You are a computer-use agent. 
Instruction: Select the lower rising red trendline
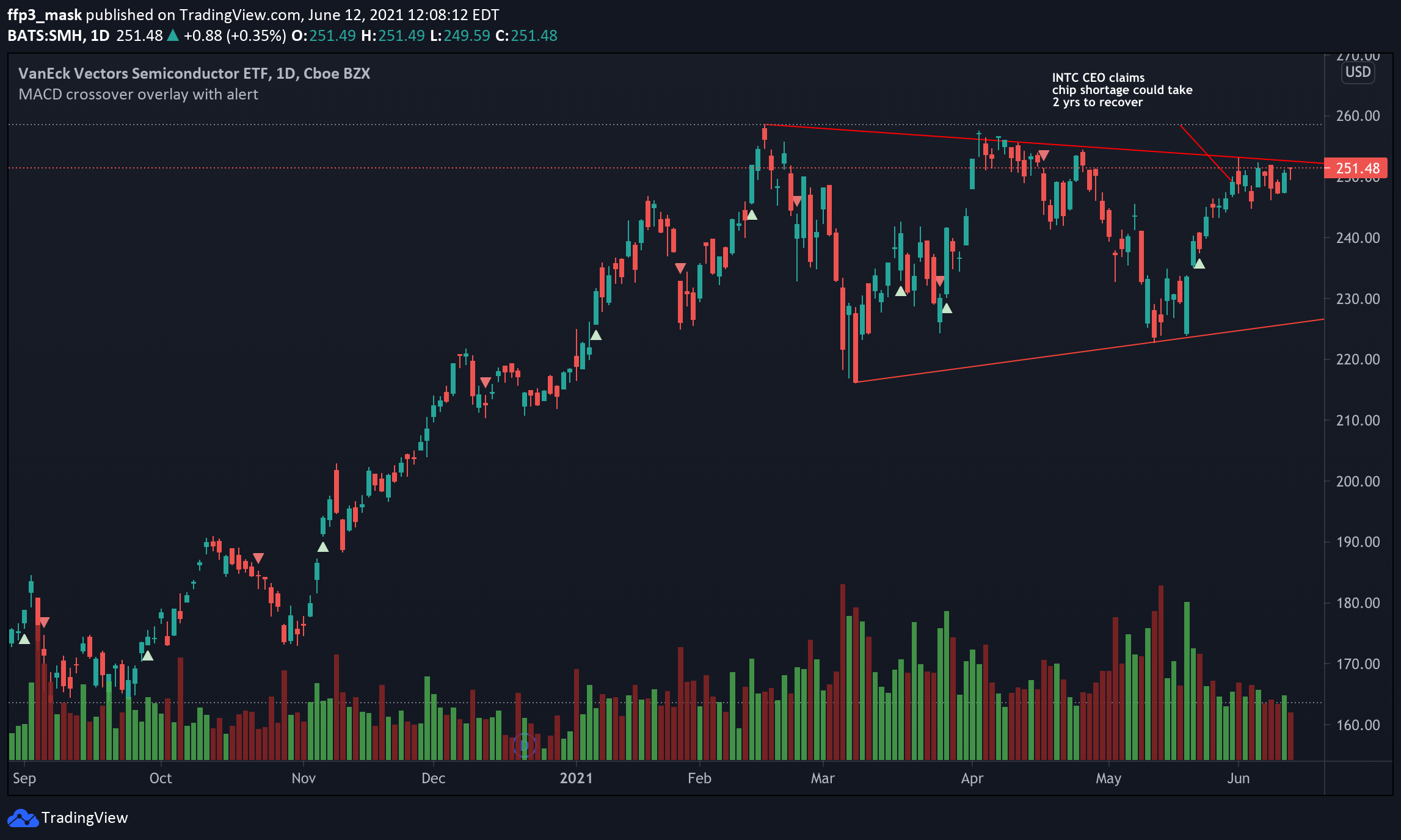click(1090, 351)
